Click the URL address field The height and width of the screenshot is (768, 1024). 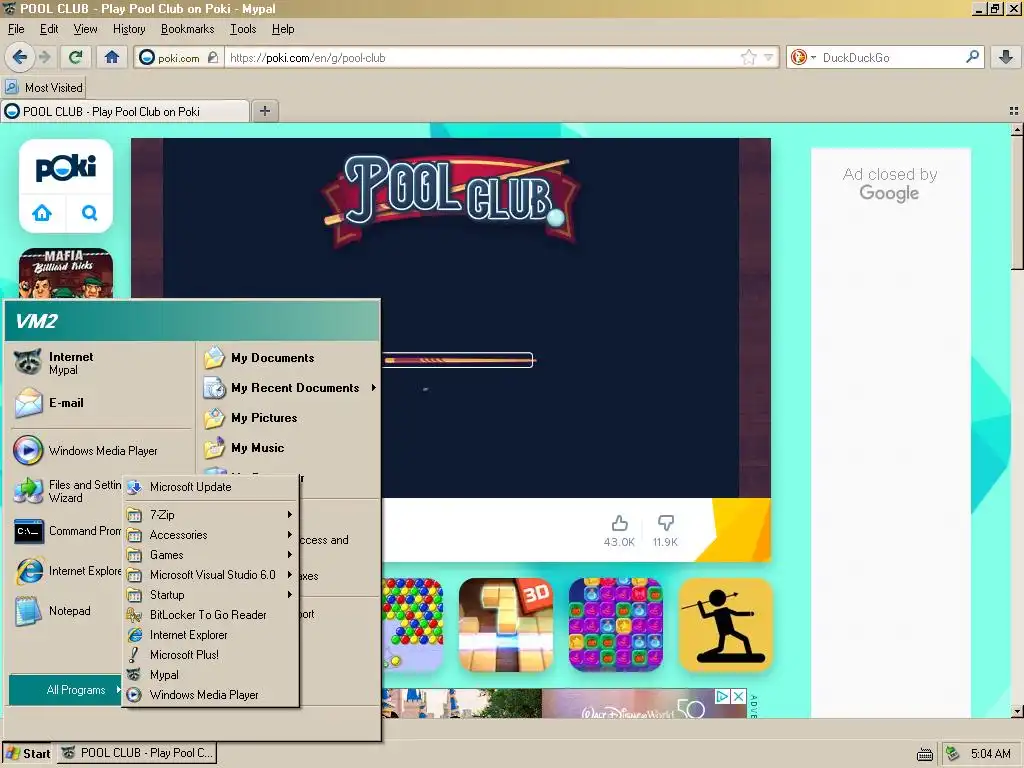tap(483, 57)
